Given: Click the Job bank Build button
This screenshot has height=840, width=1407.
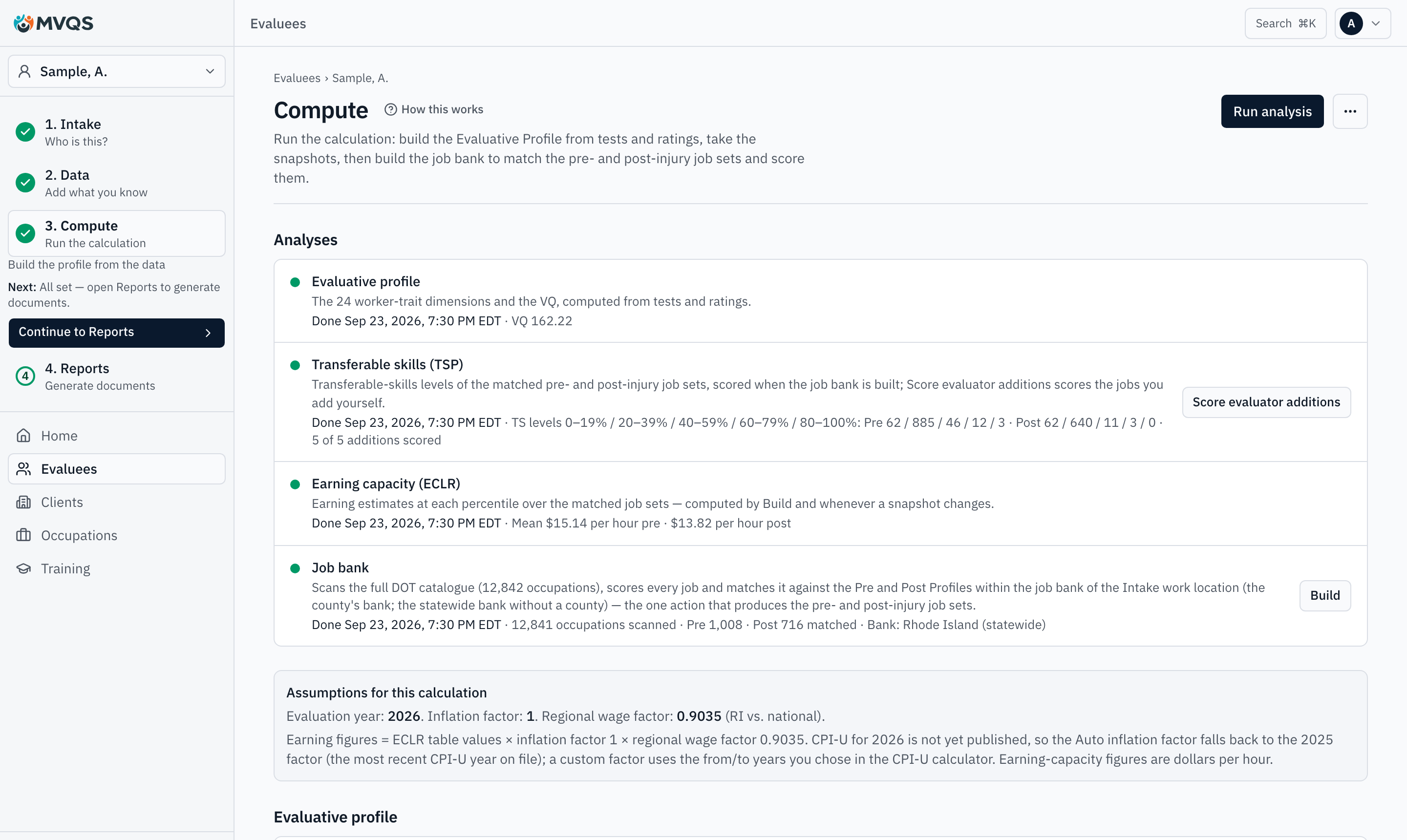Looking at the screenshot, I should click(x=1325, y=595).
